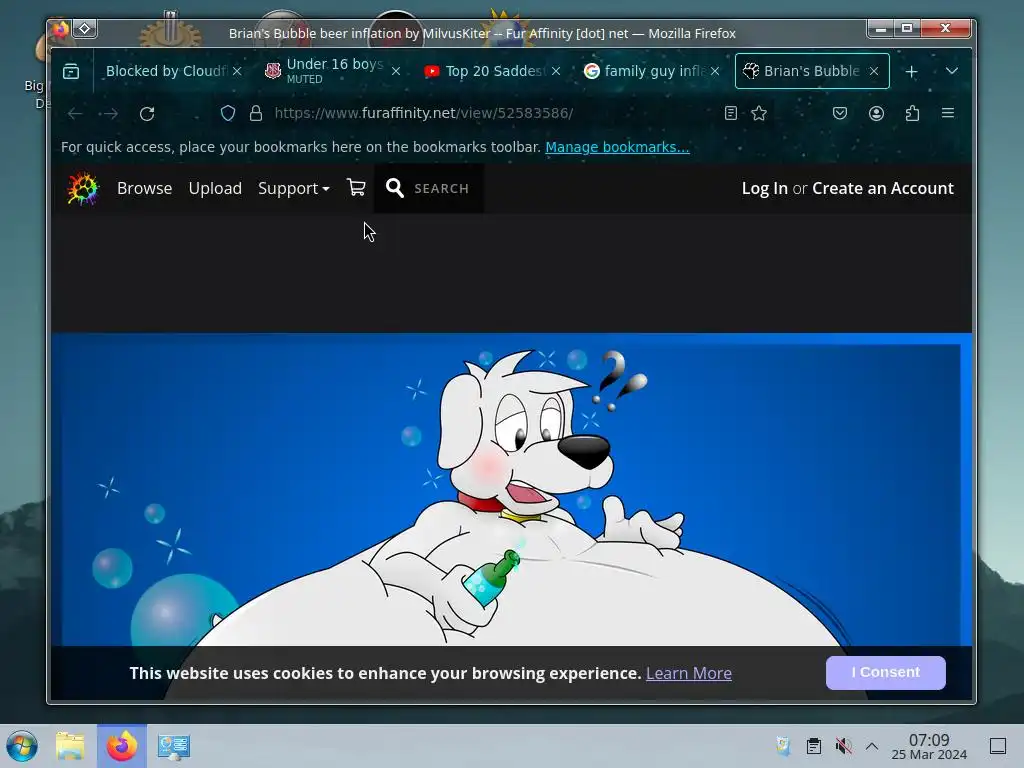Go forward with the forward arrow
Screen dimensions: 1024x768
point(110,114)
